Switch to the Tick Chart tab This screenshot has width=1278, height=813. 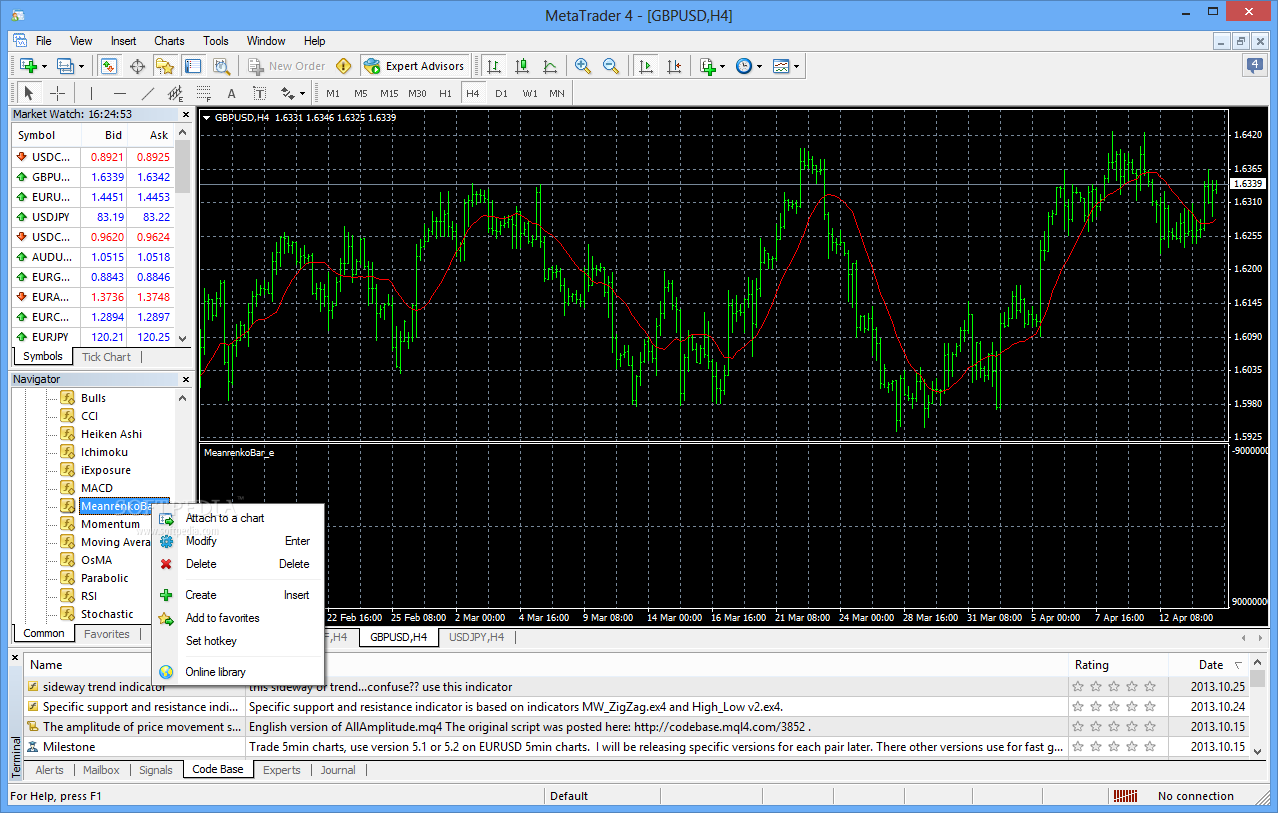pos(106,357)
